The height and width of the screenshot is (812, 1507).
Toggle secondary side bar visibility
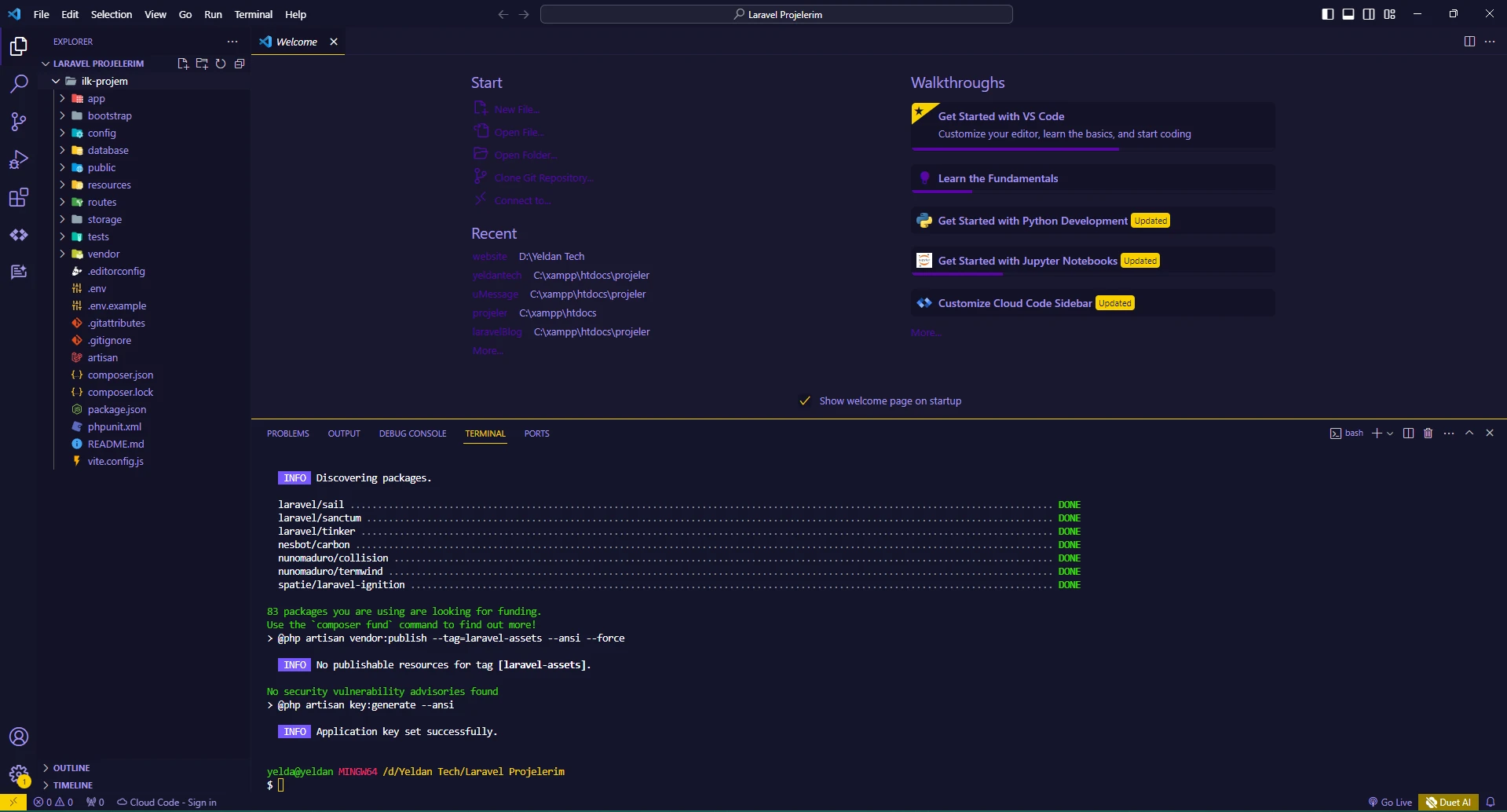click(1369, 14)
